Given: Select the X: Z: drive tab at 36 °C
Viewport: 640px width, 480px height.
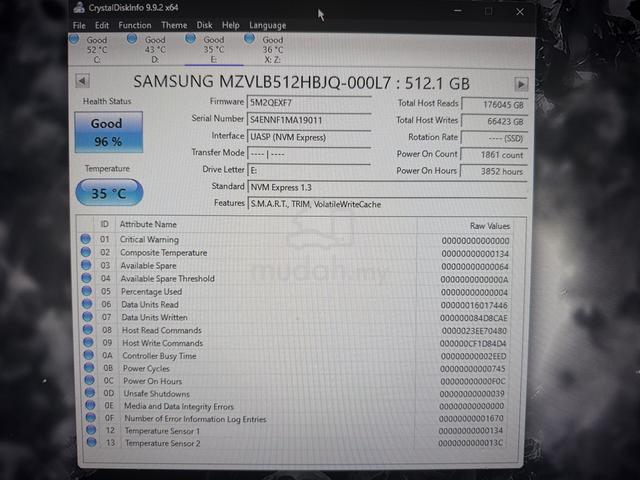Looking at the screenshot, I should coord(273,49).
